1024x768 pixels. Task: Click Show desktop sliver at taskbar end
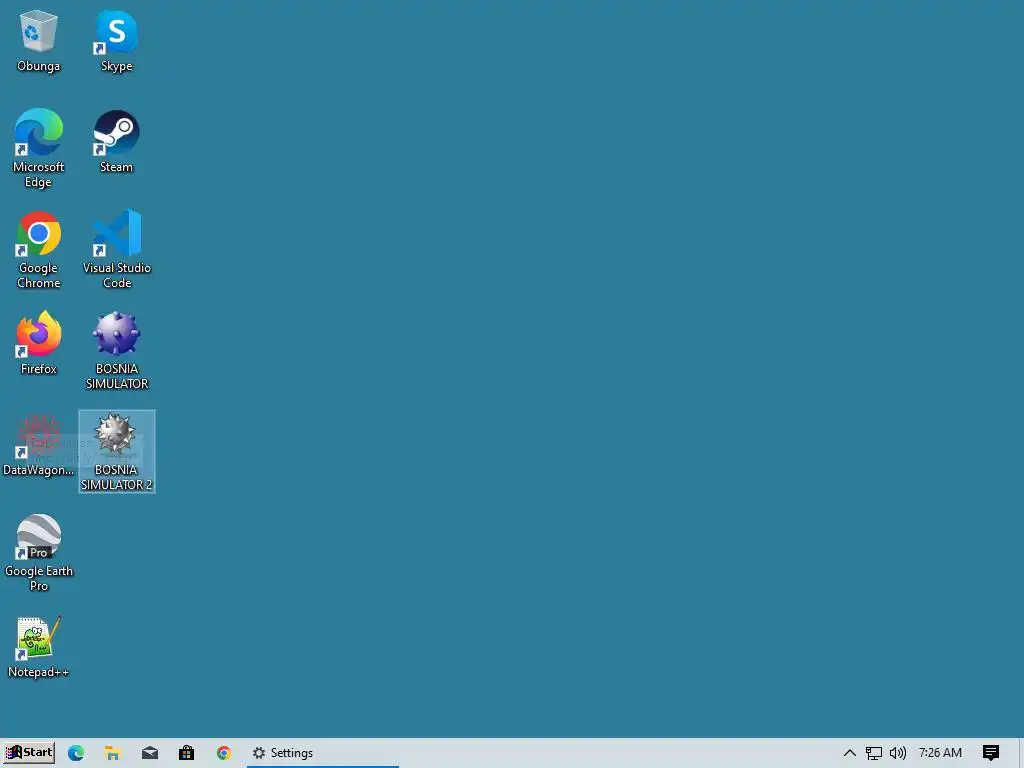(x=1021, y=753)
